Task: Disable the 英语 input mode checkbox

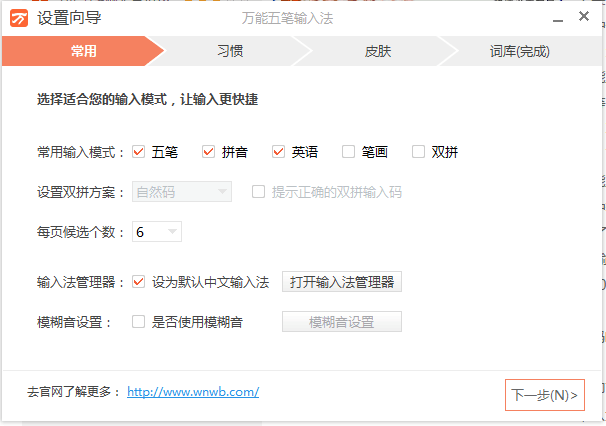Action: click(x=278, y=152)
